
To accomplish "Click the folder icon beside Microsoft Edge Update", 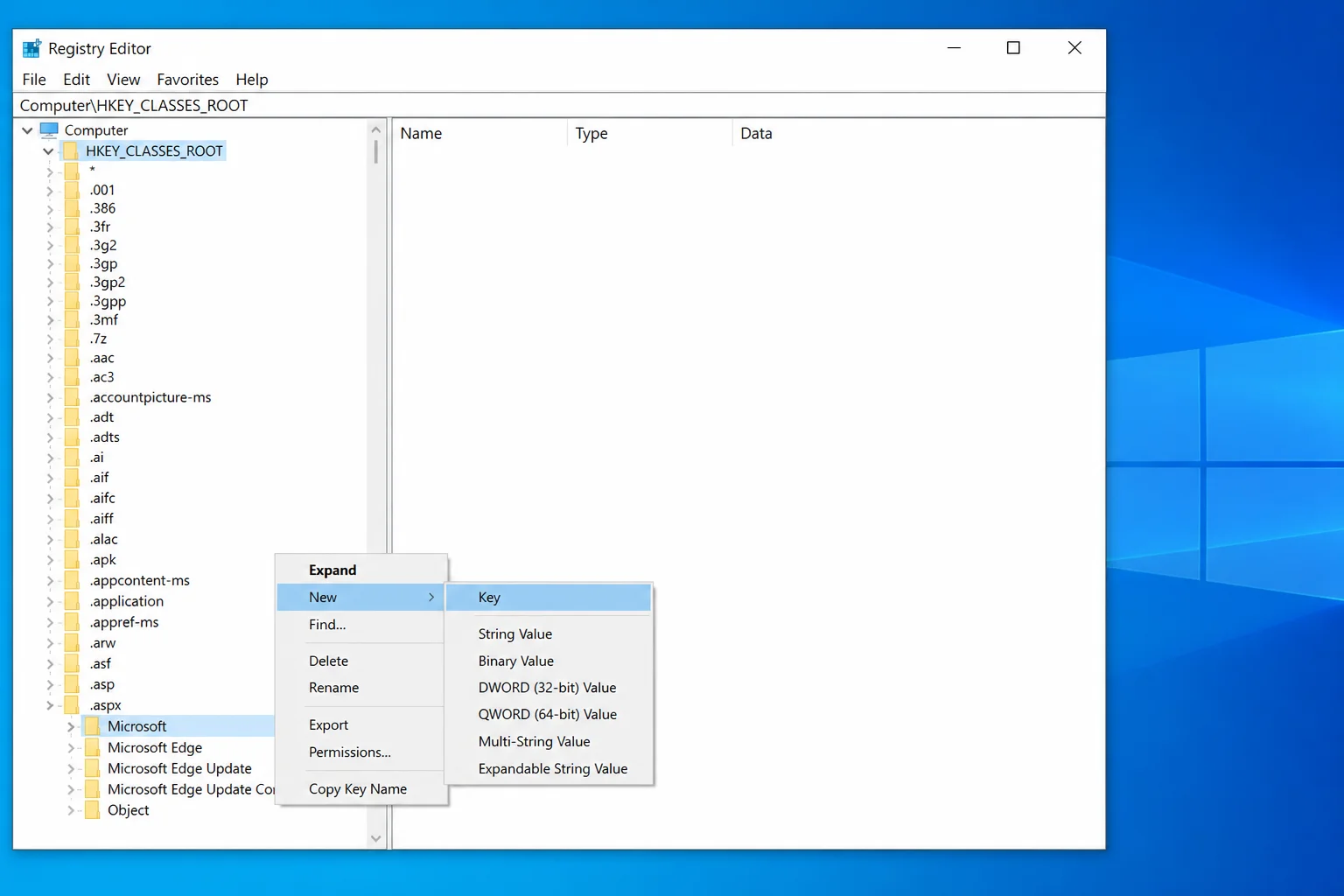I will click(92, 768).
